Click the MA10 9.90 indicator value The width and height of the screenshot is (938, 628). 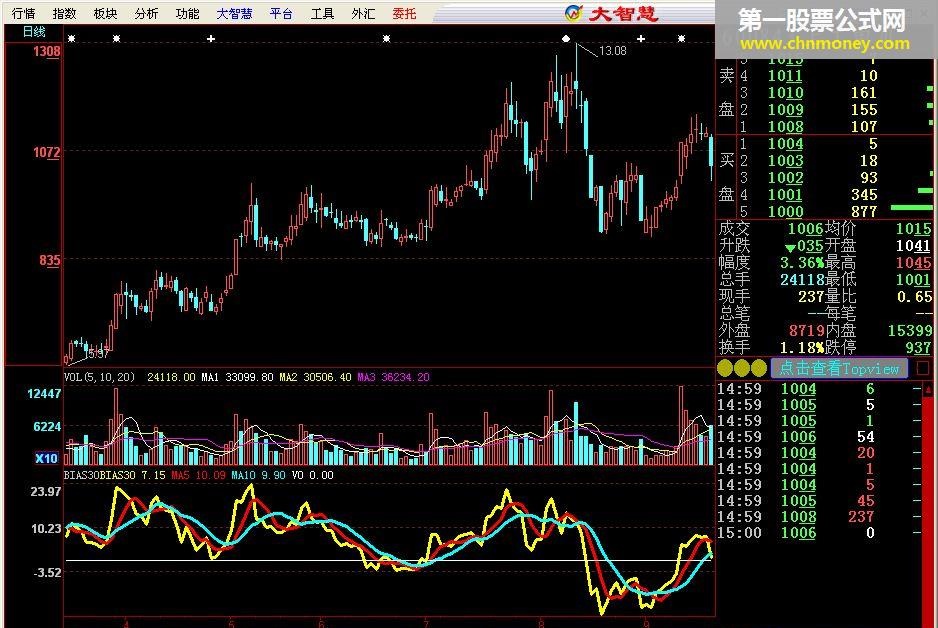pyautogui.click(x=258, y=475)
